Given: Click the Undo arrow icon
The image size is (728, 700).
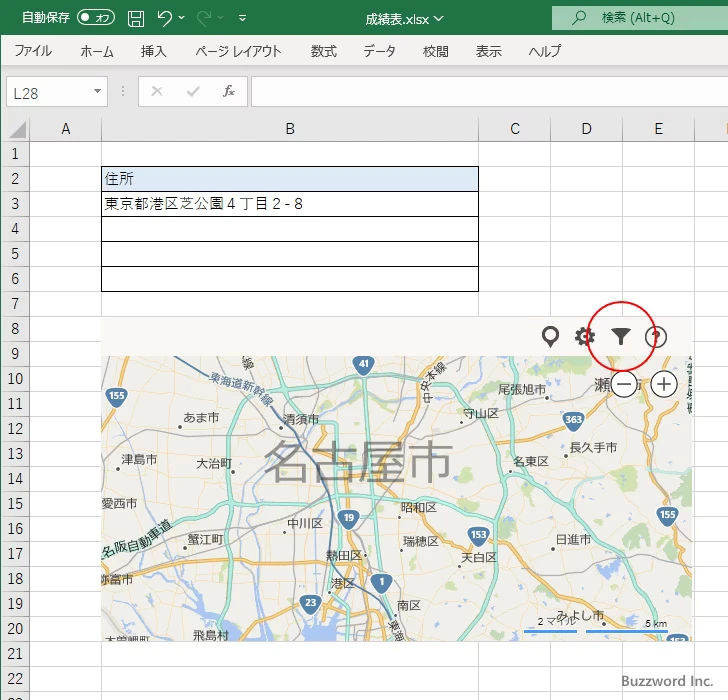Looking at the screenshot, I should [x=165, y=18].
